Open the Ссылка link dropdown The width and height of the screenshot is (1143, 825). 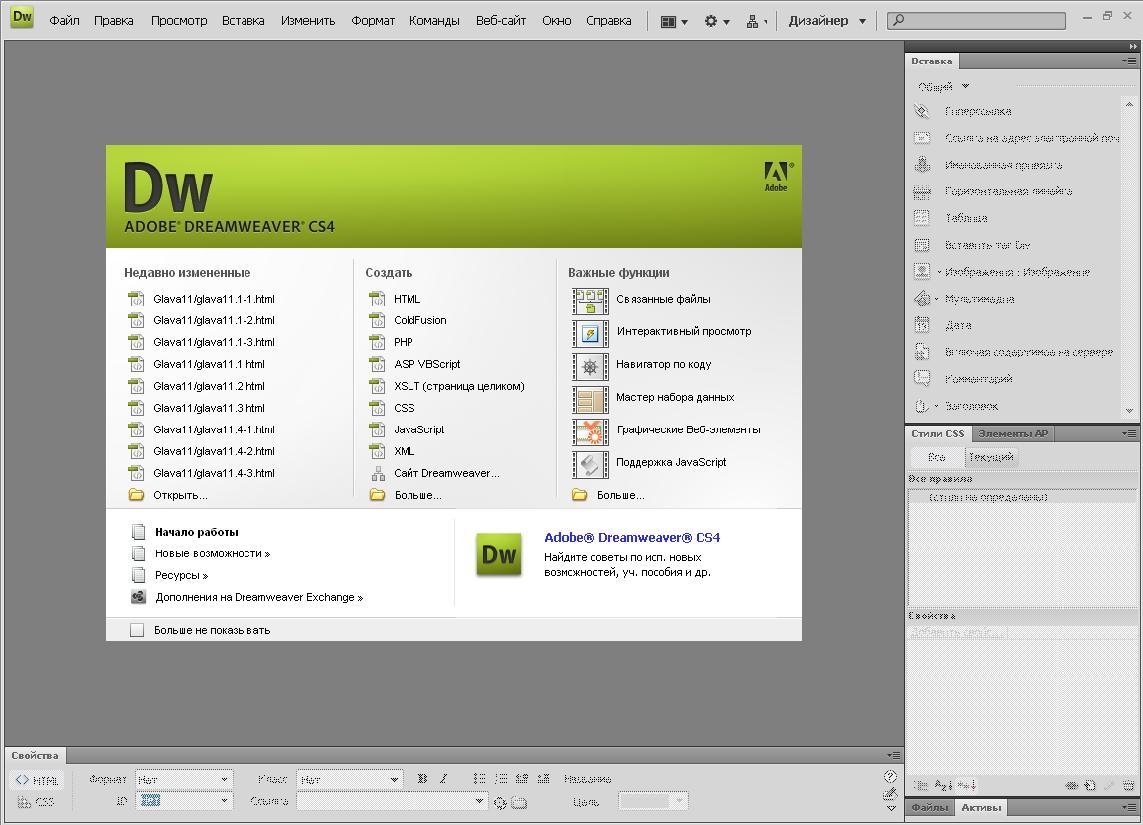[x=391, y=801]
